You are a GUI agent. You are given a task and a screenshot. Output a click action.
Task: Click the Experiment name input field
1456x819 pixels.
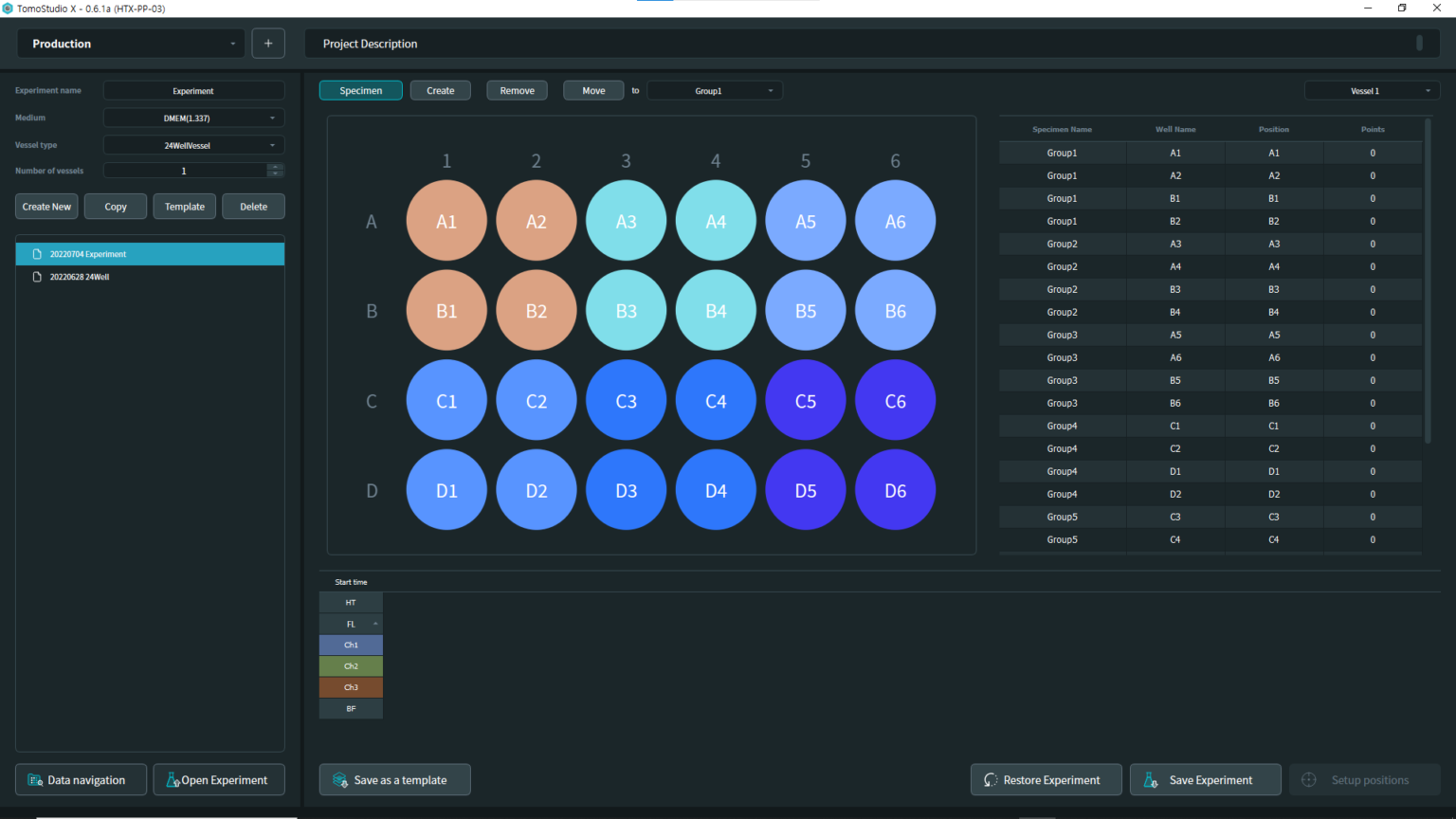click(193, 91)
